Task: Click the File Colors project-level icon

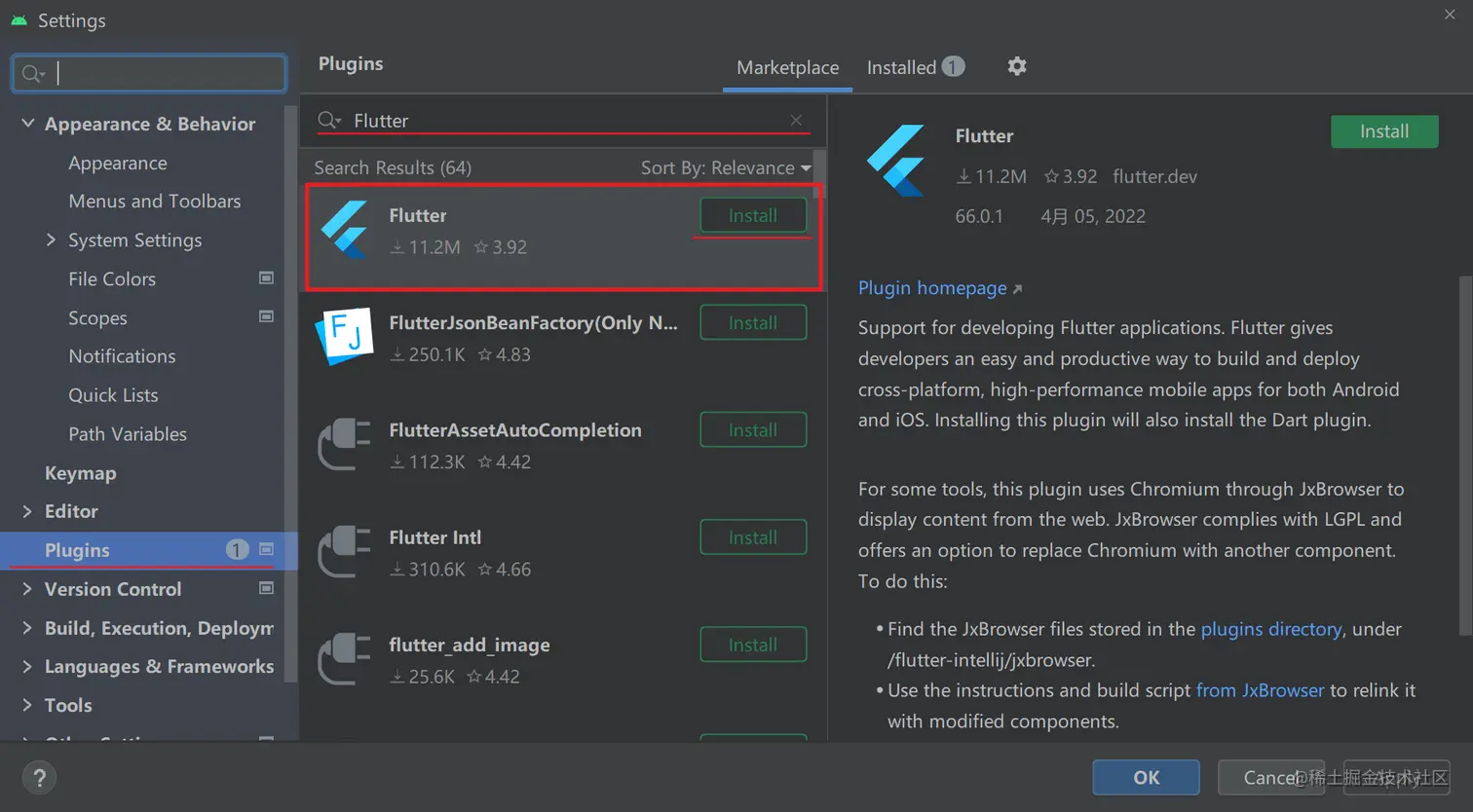Action: click(x=266, y=278)
